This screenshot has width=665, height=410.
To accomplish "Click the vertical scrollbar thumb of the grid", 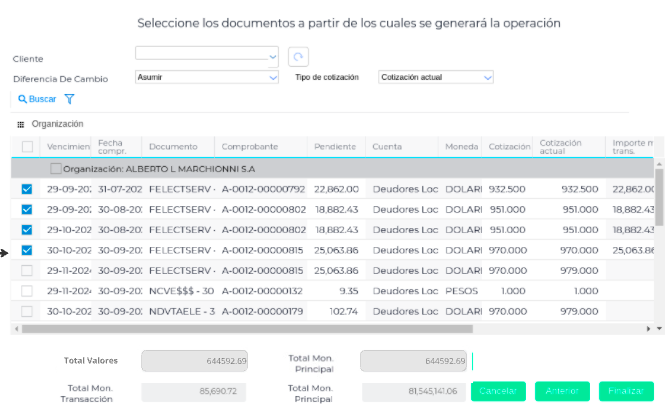I will point(659,197).
